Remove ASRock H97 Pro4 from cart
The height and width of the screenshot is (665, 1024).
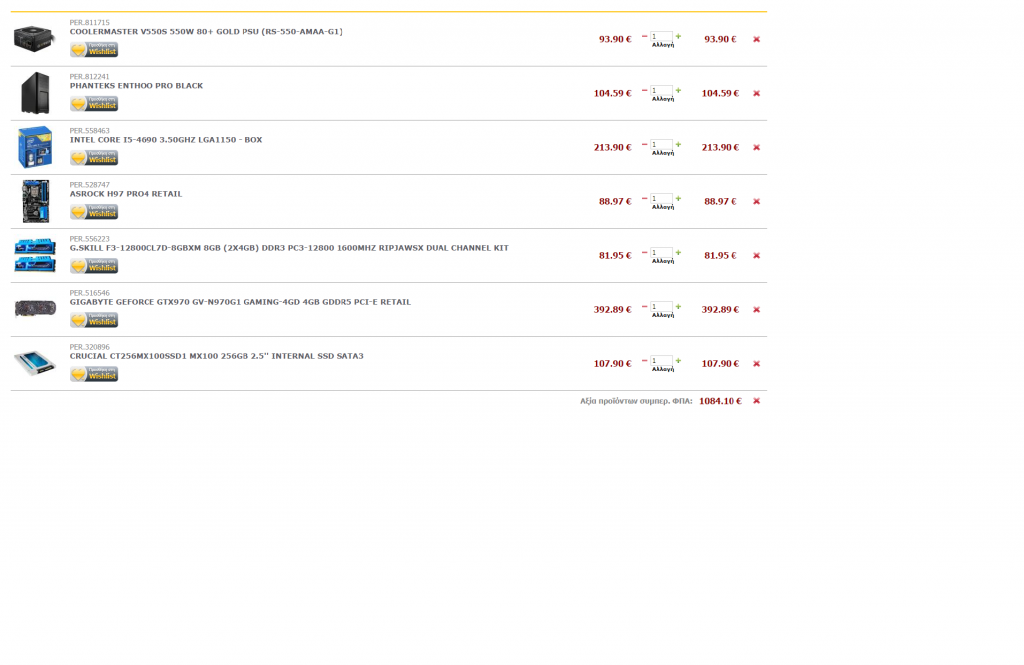[756, 202]
